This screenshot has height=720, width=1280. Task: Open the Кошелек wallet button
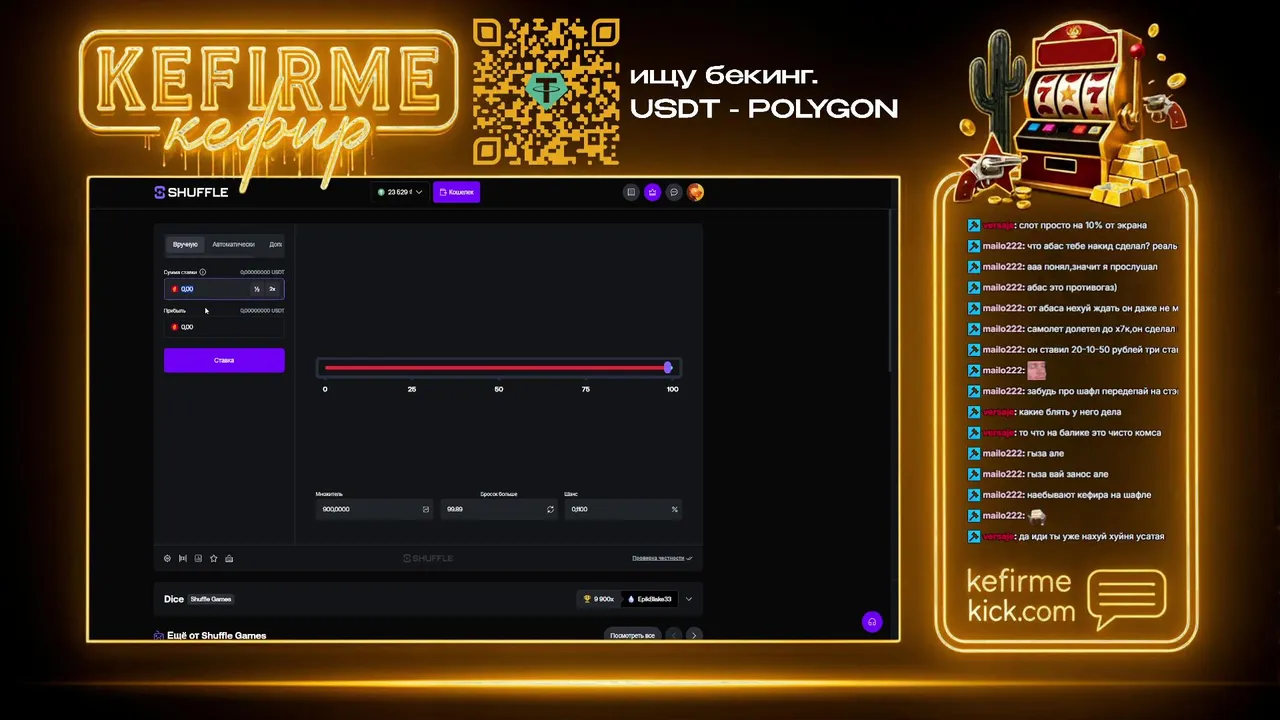(456, 192)
